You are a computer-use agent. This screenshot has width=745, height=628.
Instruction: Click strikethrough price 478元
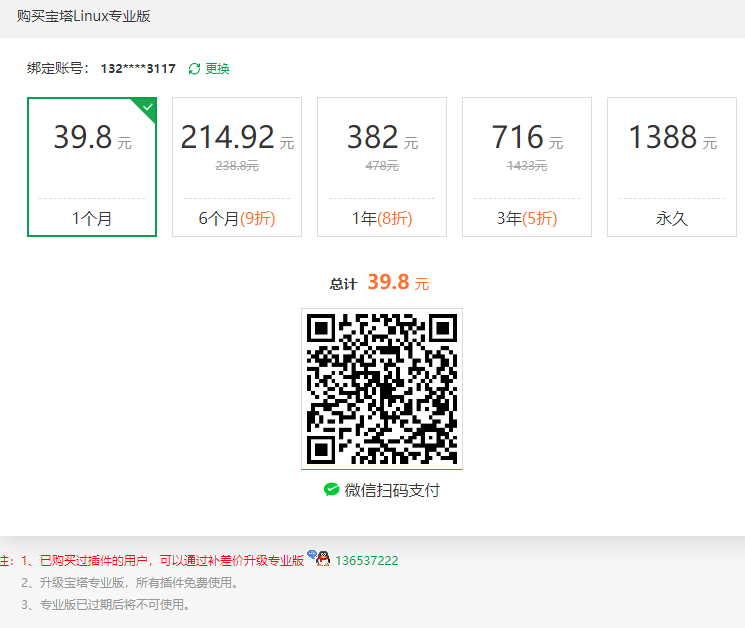pos(382,166)
